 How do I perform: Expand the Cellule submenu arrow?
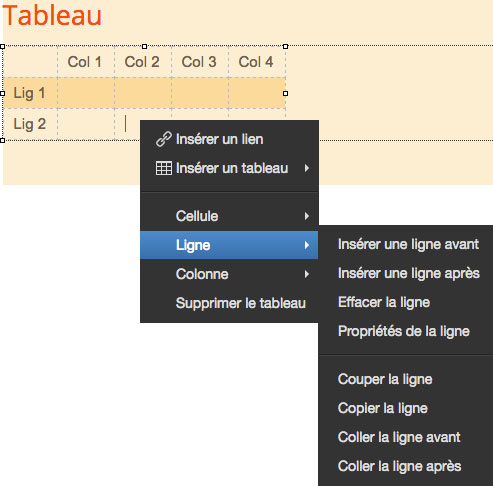[307, 216]
